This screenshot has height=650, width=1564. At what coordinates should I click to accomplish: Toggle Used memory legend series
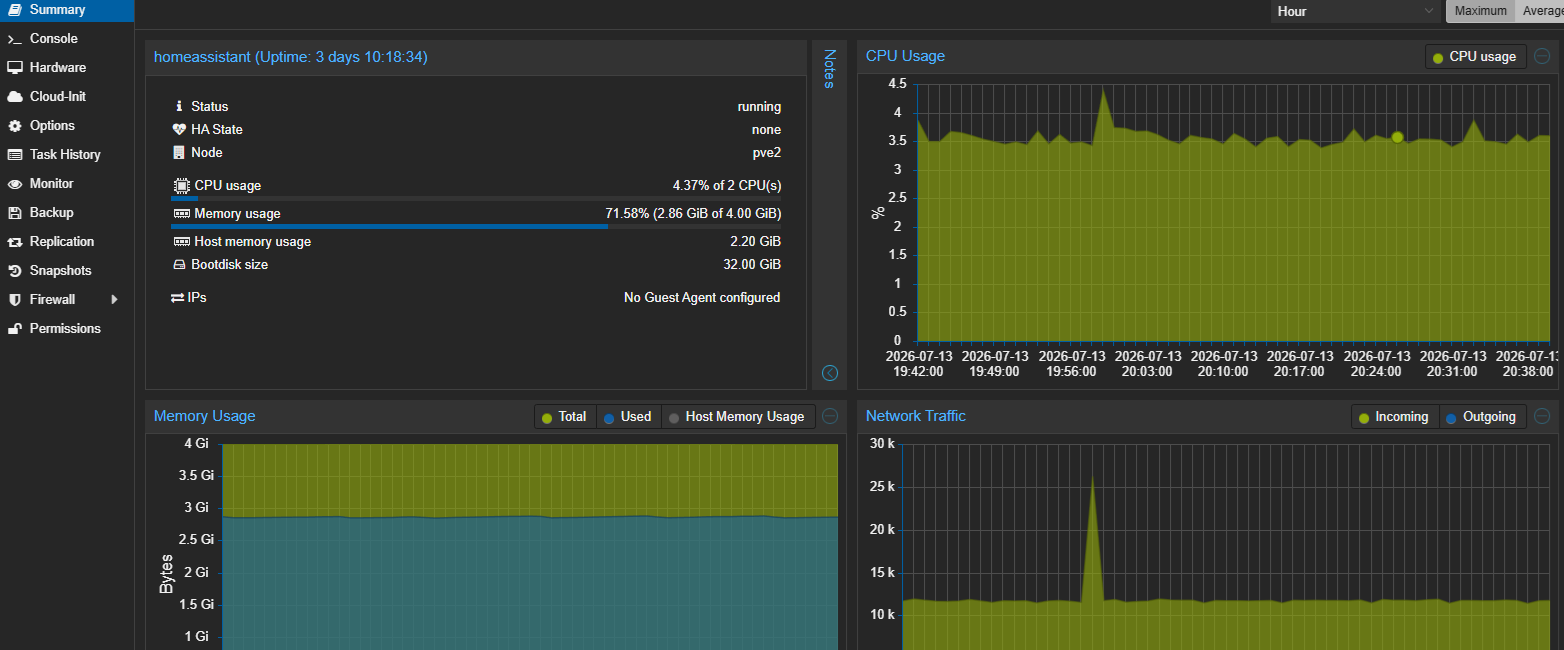(x=628, y=417)
